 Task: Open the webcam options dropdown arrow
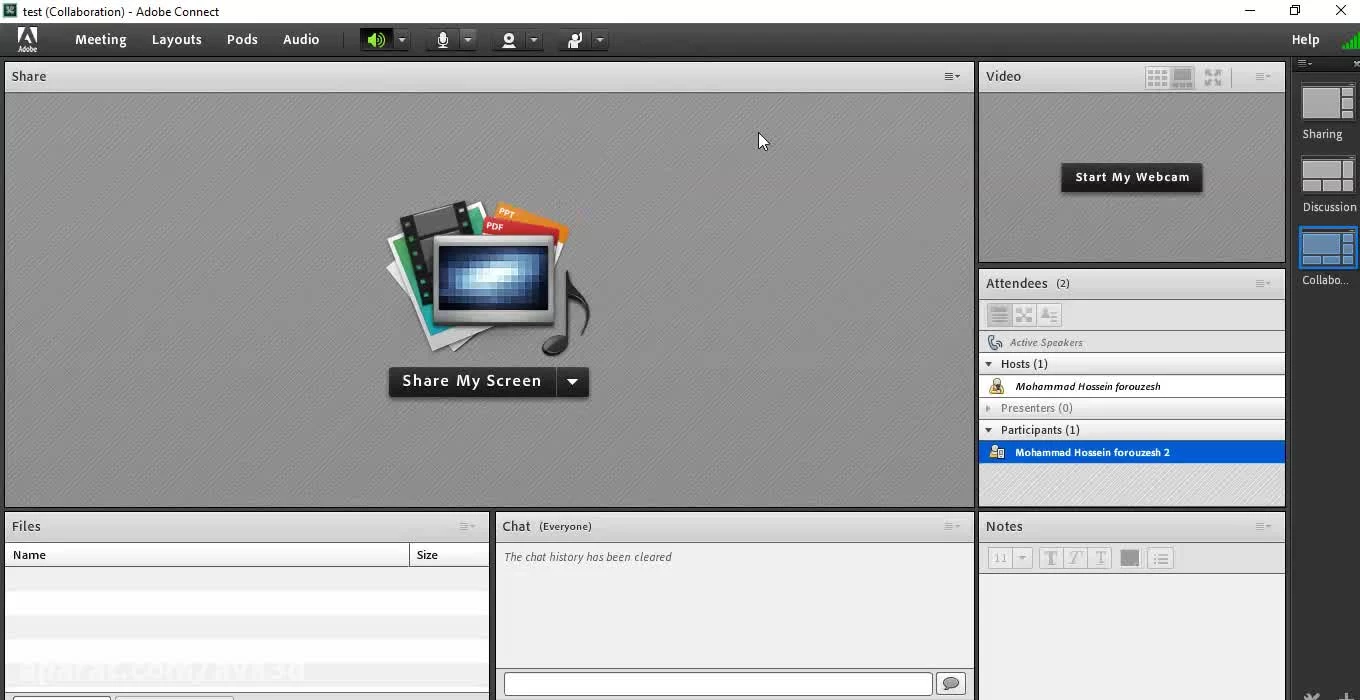click(x=534, y=40)
